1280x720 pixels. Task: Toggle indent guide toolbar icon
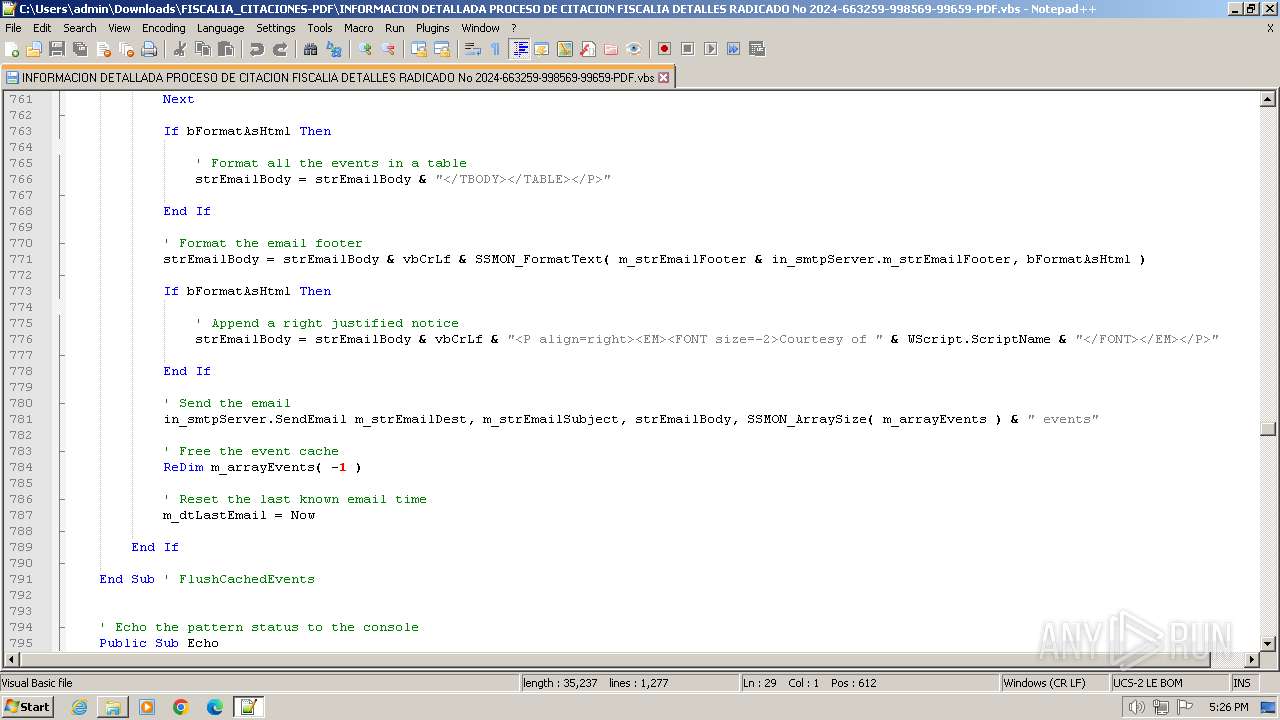tap(519, 49)
